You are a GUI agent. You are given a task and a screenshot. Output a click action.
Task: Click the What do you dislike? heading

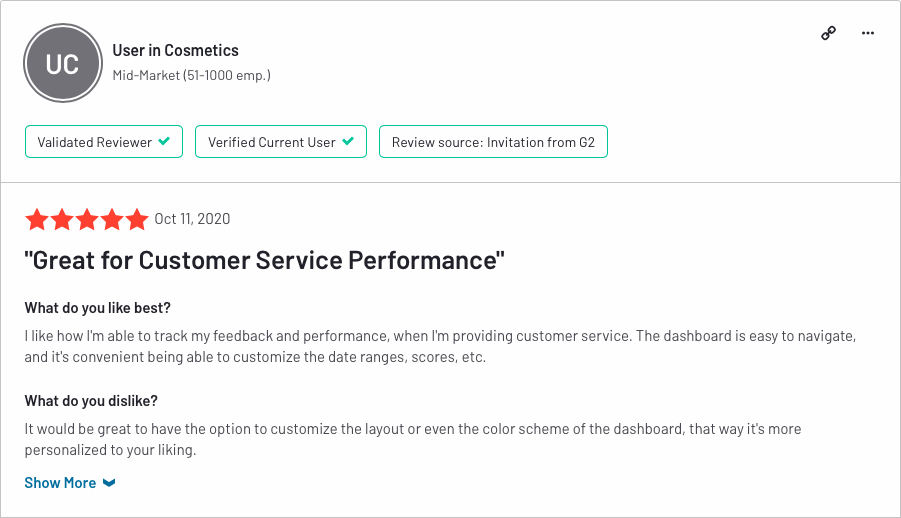click(91, 401)
